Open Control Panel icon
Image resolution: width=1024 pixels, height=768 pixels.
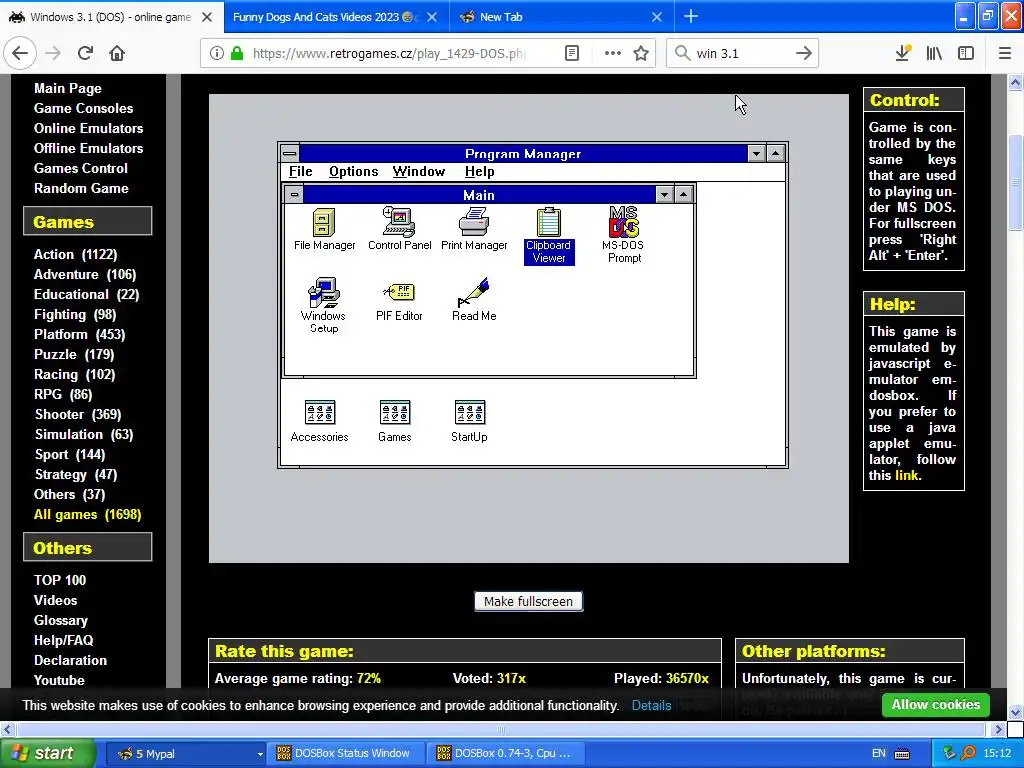tap(400, 229)
